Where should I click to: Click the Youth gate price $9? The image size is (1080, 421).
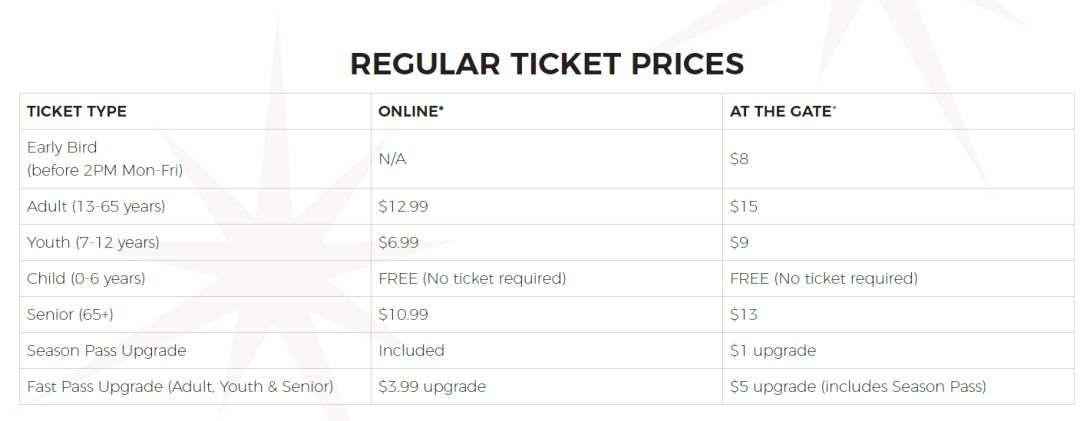(x=739, y=243)
